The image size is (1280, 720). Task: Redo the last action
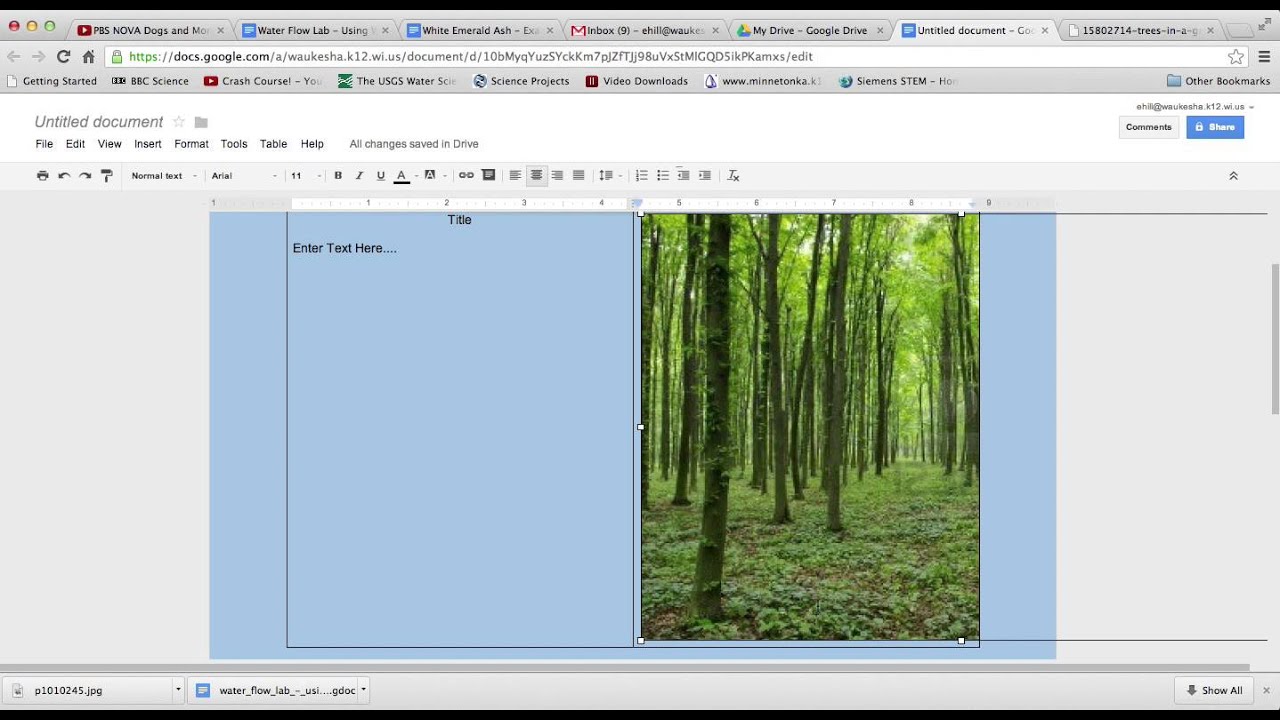click(85, 175)
